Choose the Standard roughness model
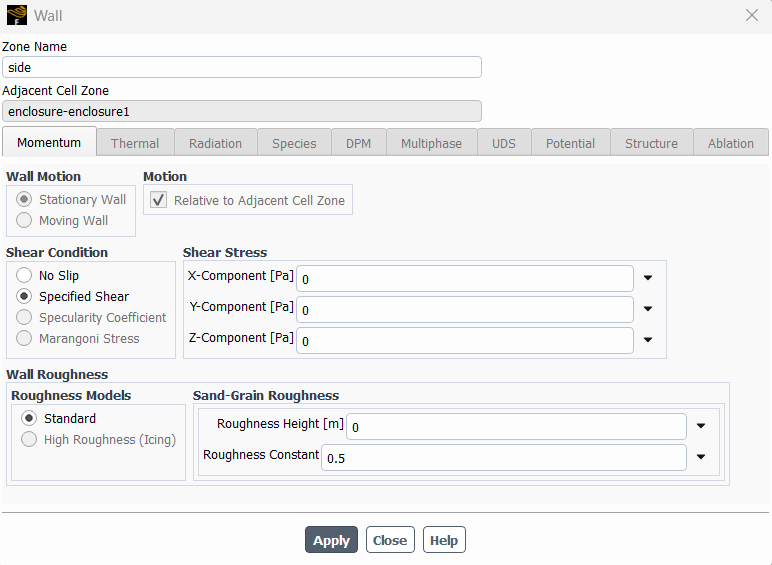Screen dimensions: 772x565 coord(29,419)
